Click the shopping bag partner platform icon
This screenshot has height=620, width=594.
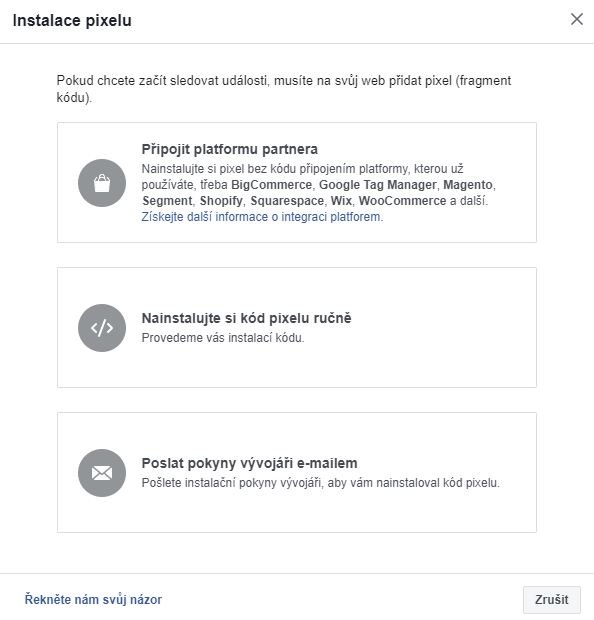pyautogui.click(x=102, y=183)
